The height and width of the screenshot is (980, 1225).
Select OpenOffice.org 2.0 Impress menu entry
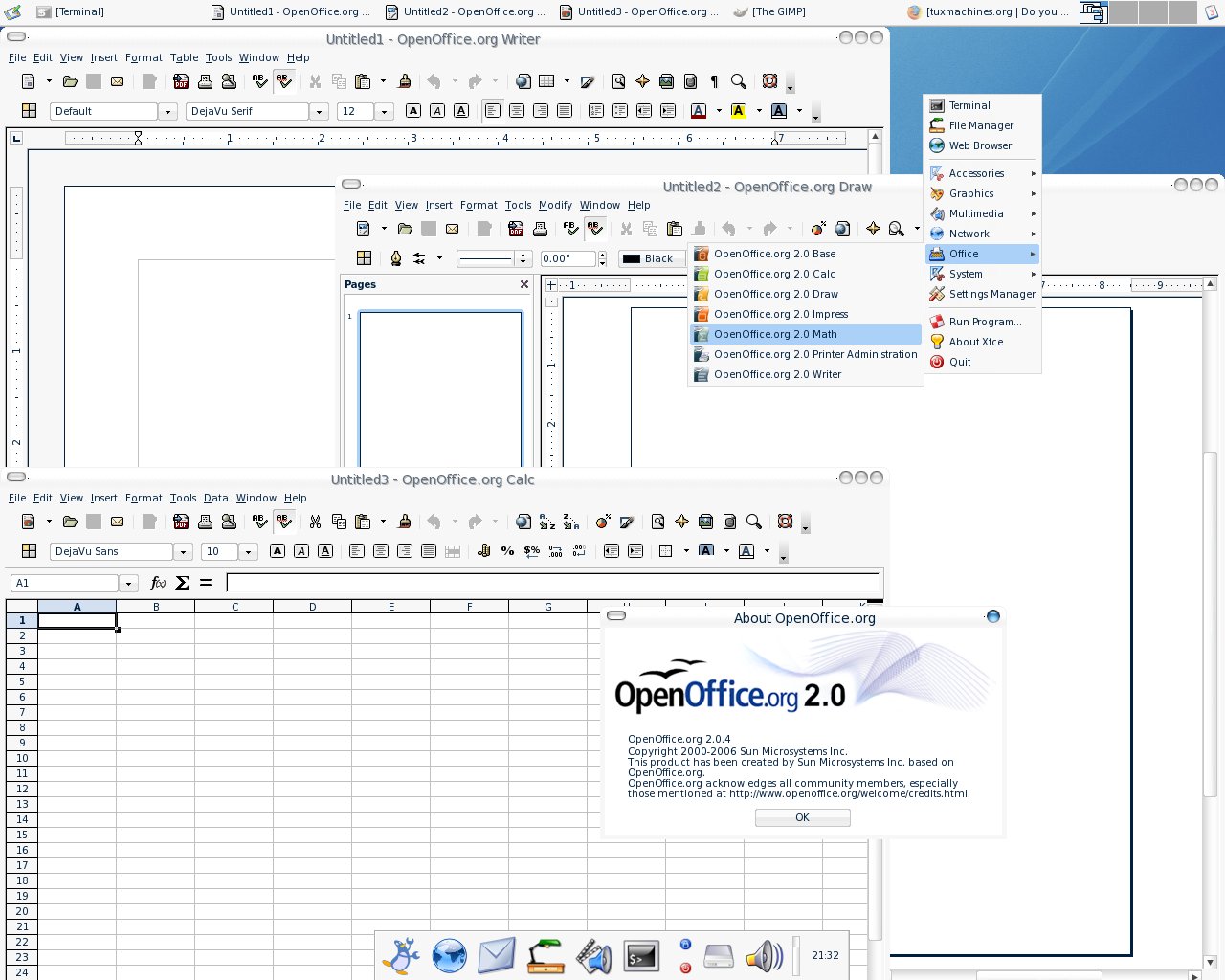point(805,314)
